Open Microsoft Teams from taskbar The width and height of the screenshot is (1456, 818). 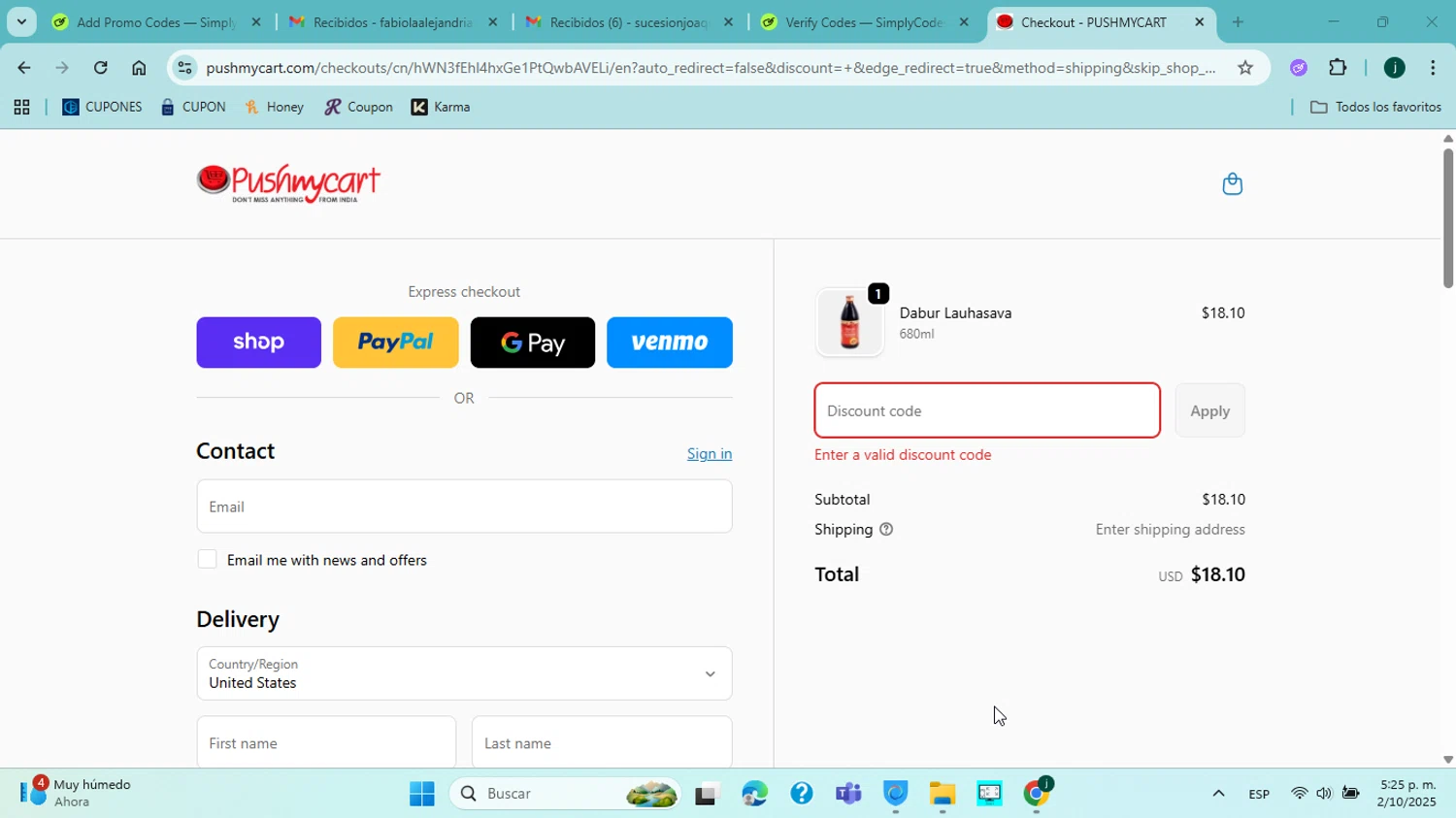point(848,794)
